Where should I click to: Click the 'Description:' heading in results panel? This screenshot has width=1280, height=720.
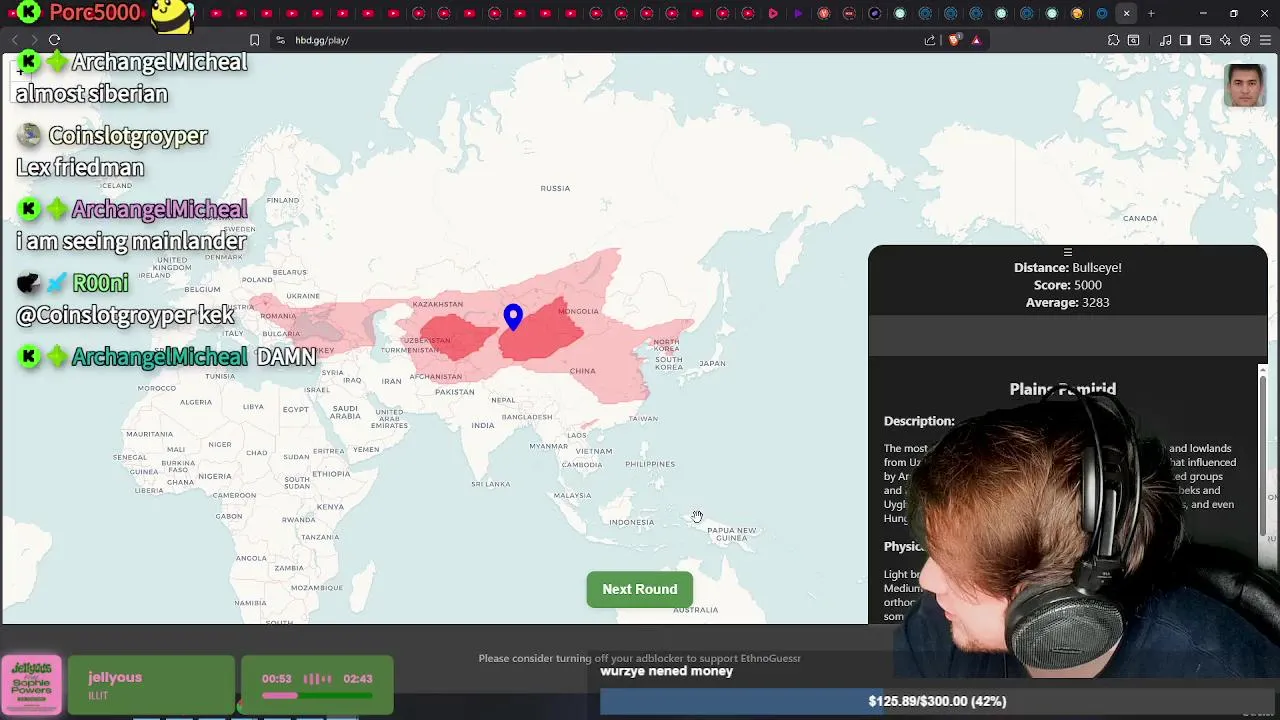pyautogui.click(x=919, y=421)
